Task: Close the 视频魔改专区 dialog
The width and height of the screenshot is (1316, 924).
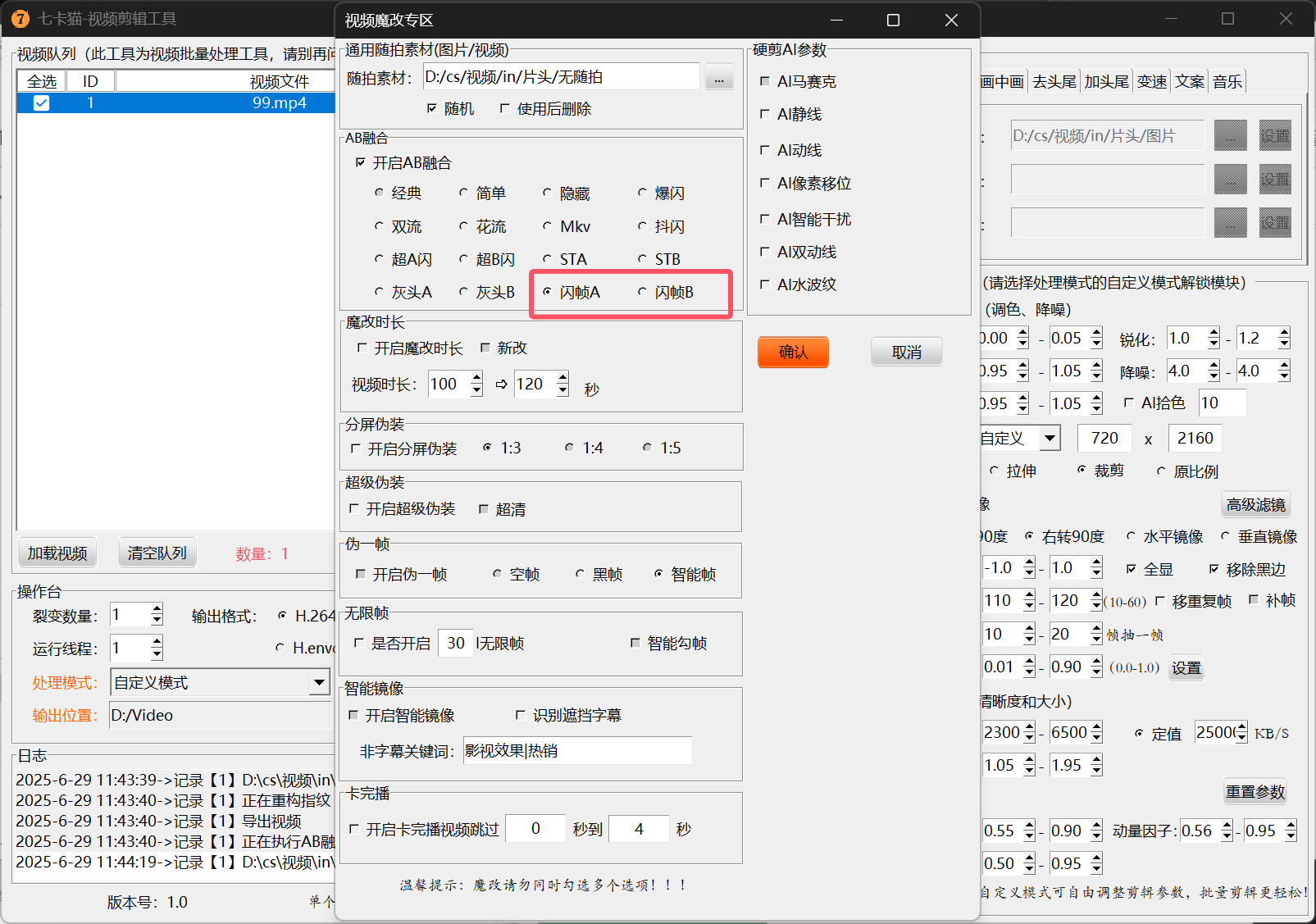Action: pyautogui.click(x=951, y=20)
